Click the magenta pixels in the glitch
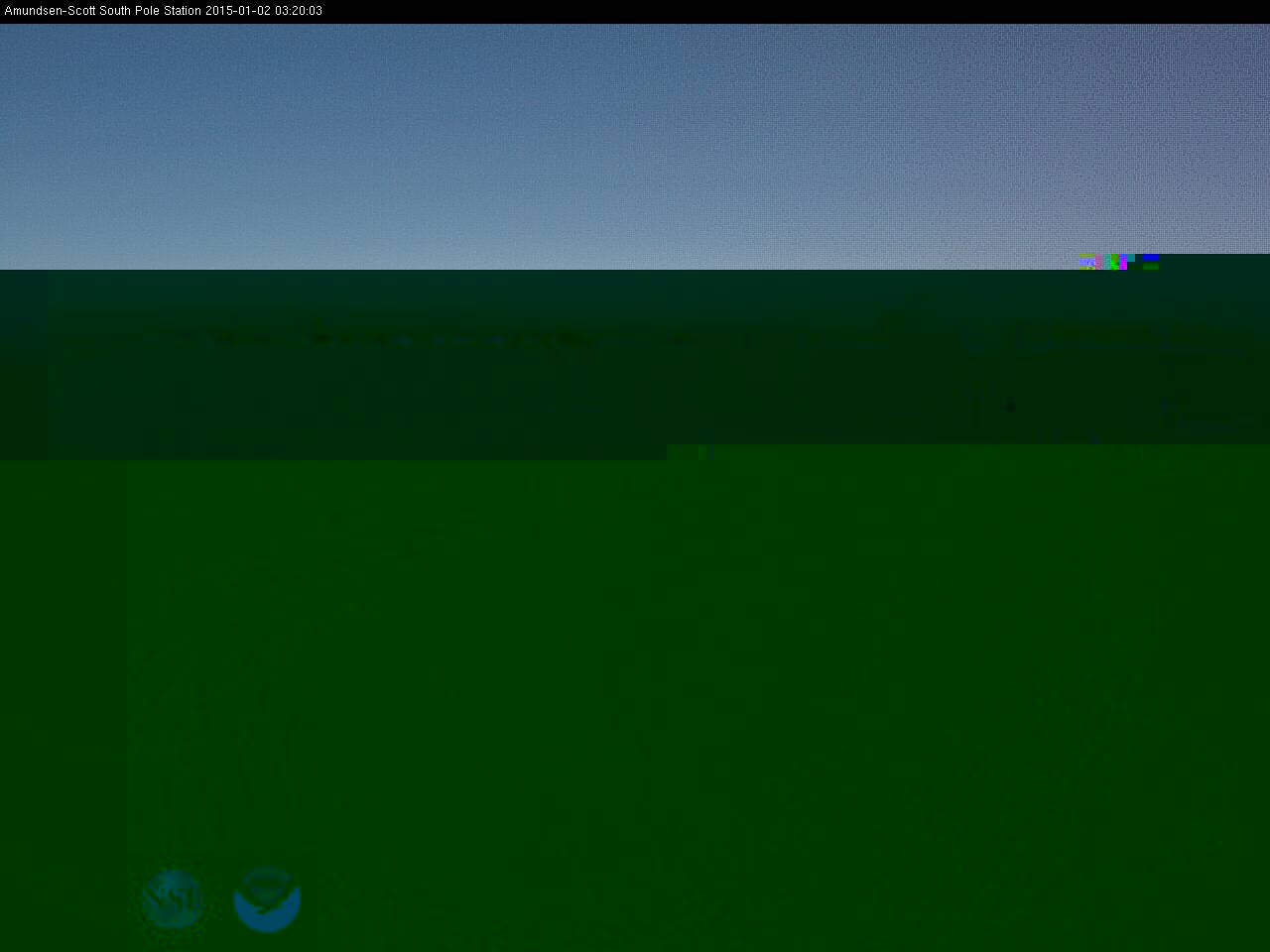 point(1123,265)
